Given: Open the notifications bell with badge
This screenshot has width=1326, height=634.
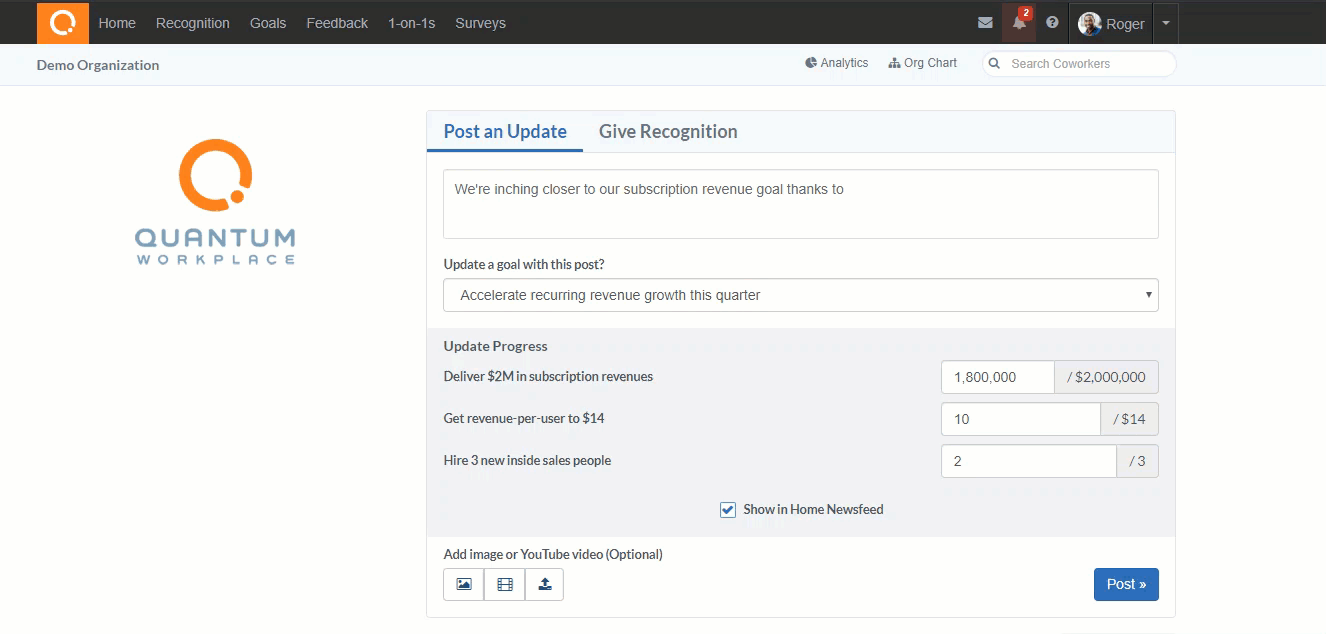Looking at the screenshot, I should [x=1019, y=22].
